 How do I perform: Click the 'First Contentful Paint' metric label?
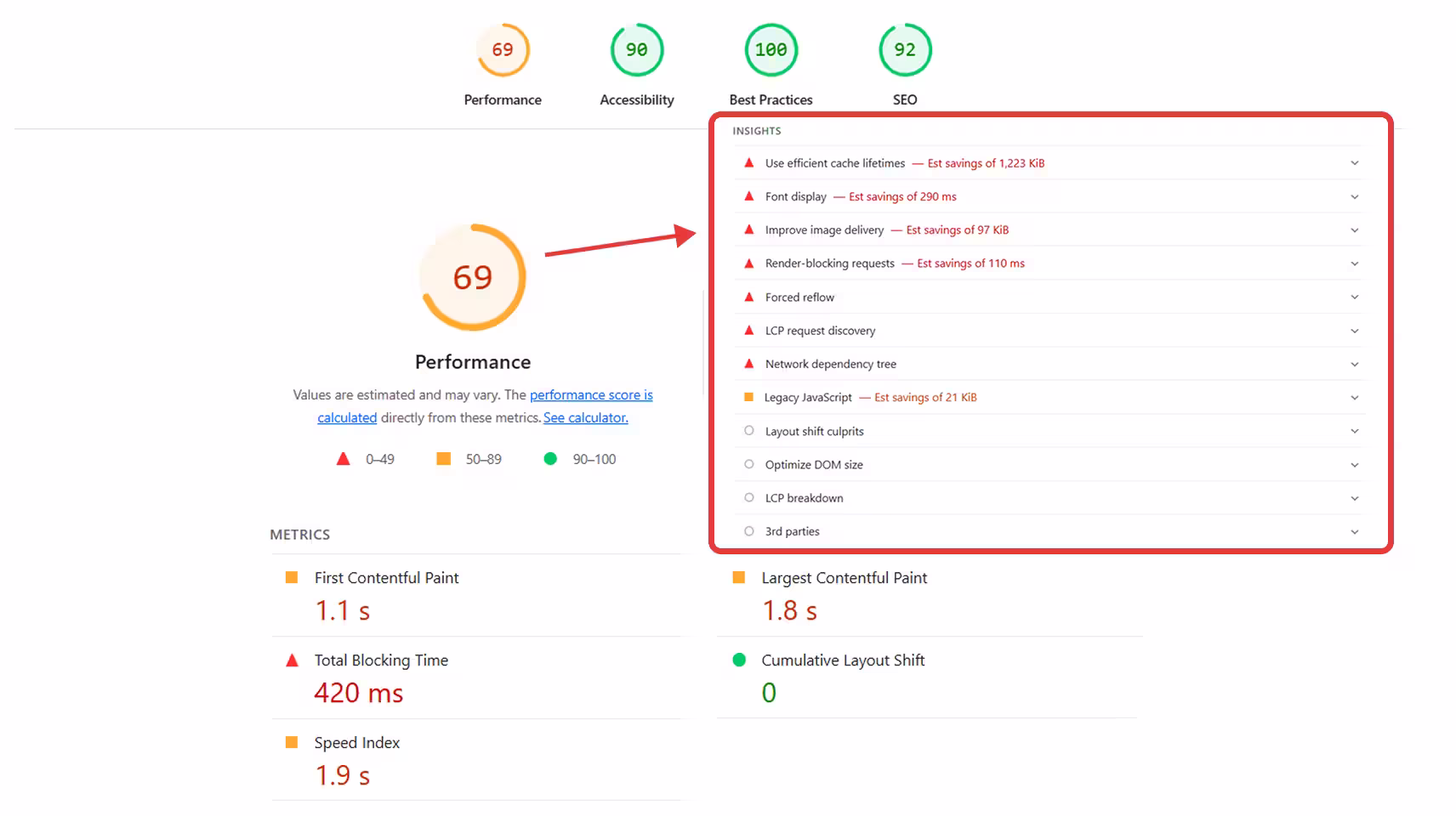[386, 578]
